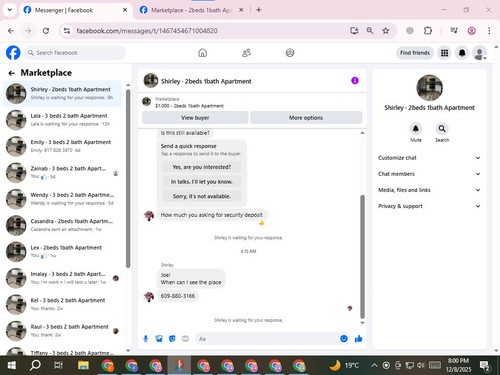This screenshot has height=375, width=500.
Task: Open the taskbar clock showing 8:00 PM
Action: point(458,365)
